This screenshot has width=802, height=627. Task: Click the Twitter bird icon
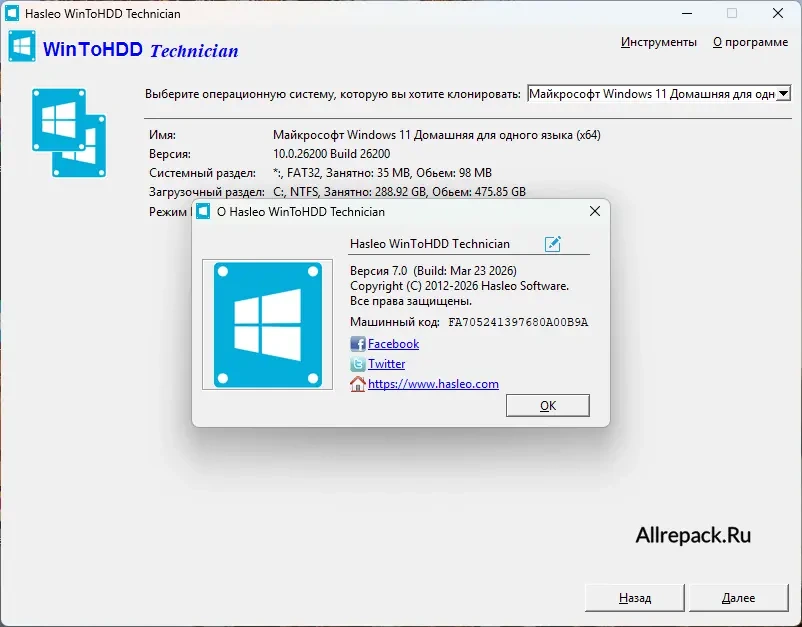pyautogui.click(x=358, y=364)
